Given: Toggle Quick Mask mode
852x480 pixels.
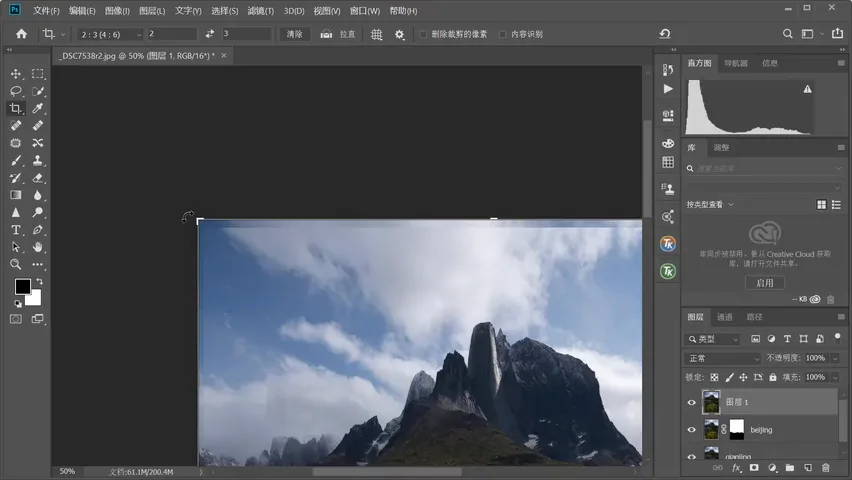Looking at the screenshot, I should click(16, 319).
